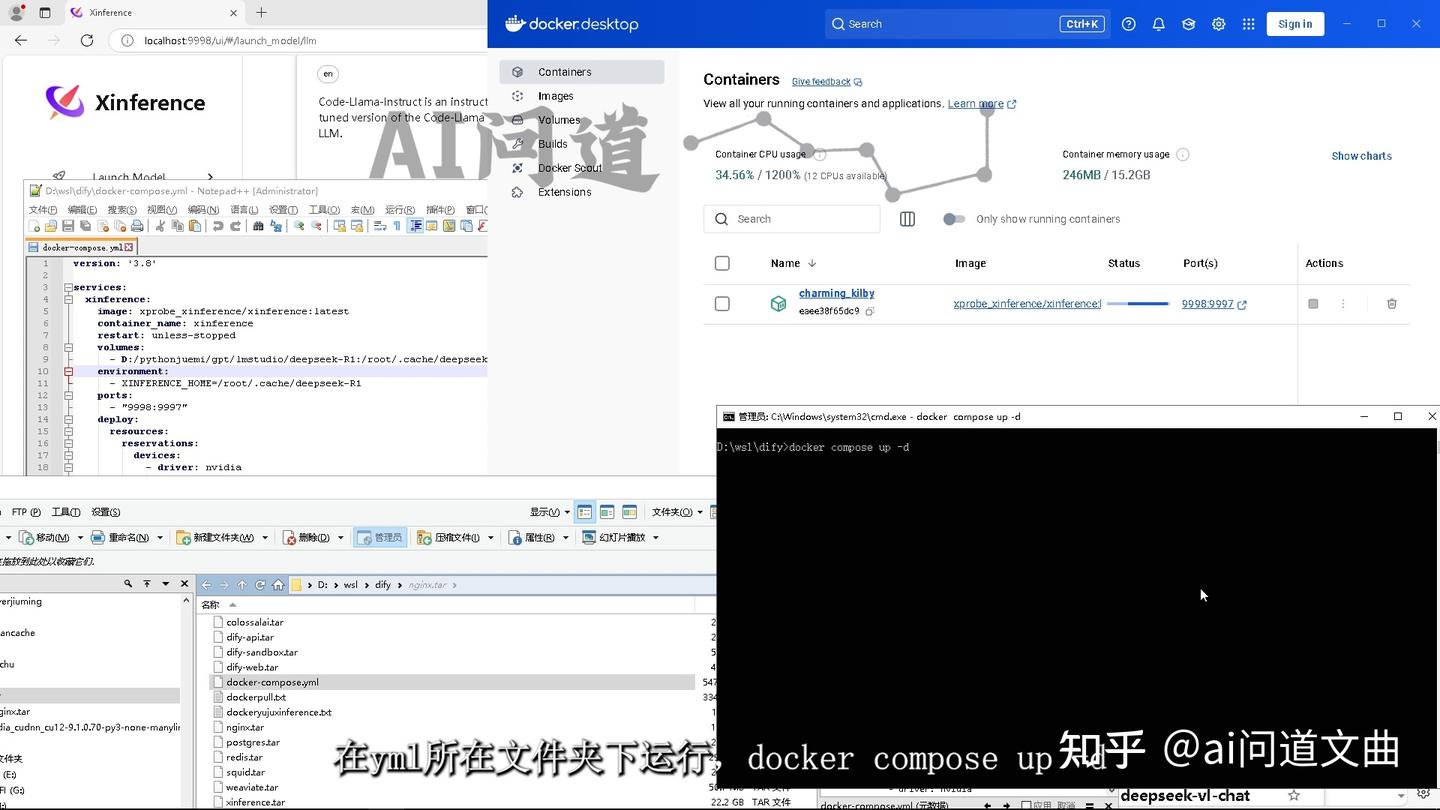Open the Give feedback link
This screenshot has height=810, width=1440.
[820, 81]
